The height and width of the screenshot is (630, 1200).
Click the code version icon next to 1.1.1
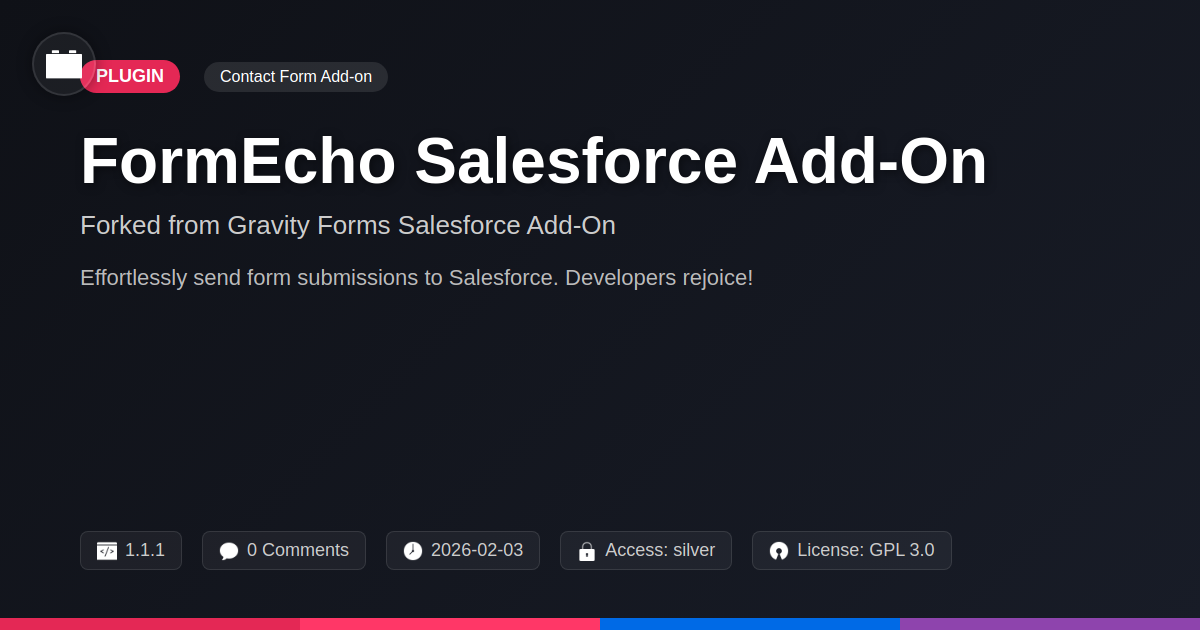click(107, 551)
